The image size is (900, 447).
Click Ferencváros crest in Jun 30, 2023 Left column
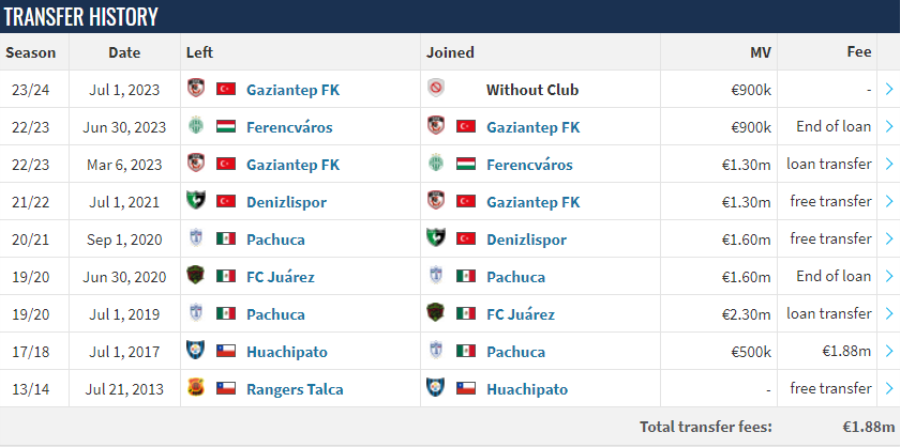pos(196,126)
